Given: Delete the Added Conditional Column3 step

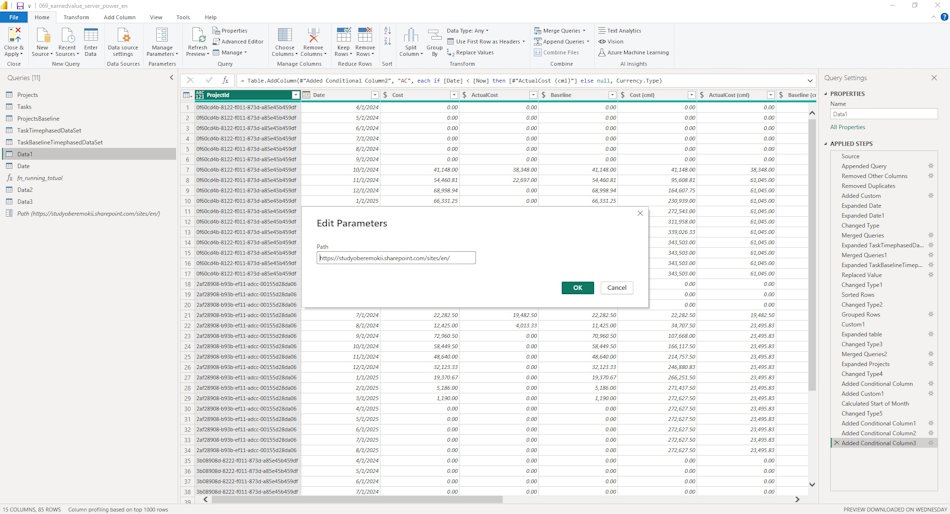Looking at the screenshot, I should pos(837,443).
